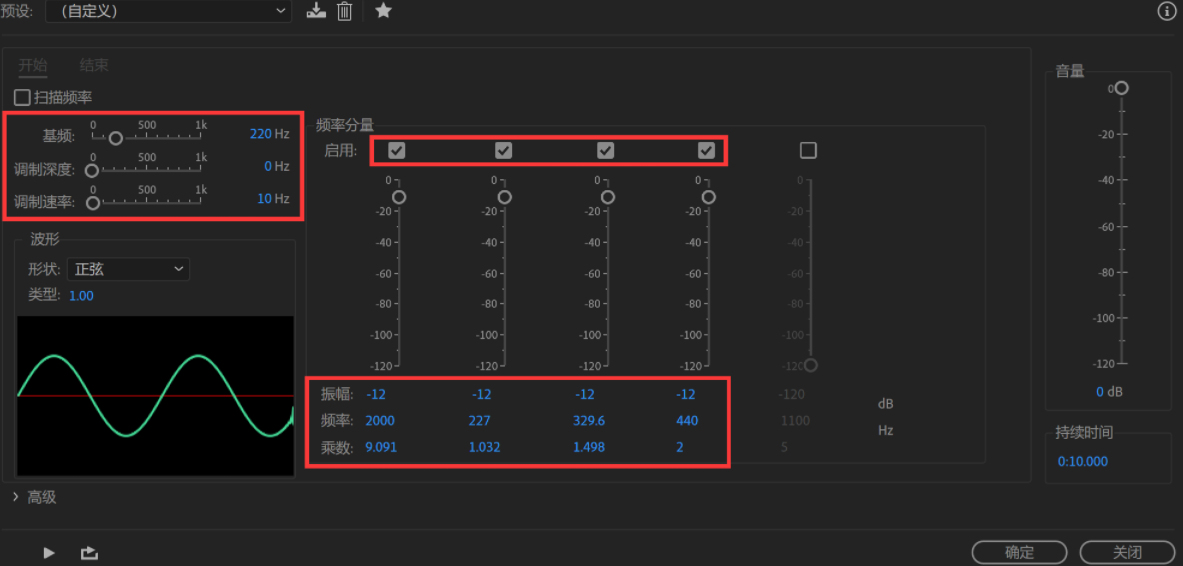Click first component amplitude slider handle

399,197
